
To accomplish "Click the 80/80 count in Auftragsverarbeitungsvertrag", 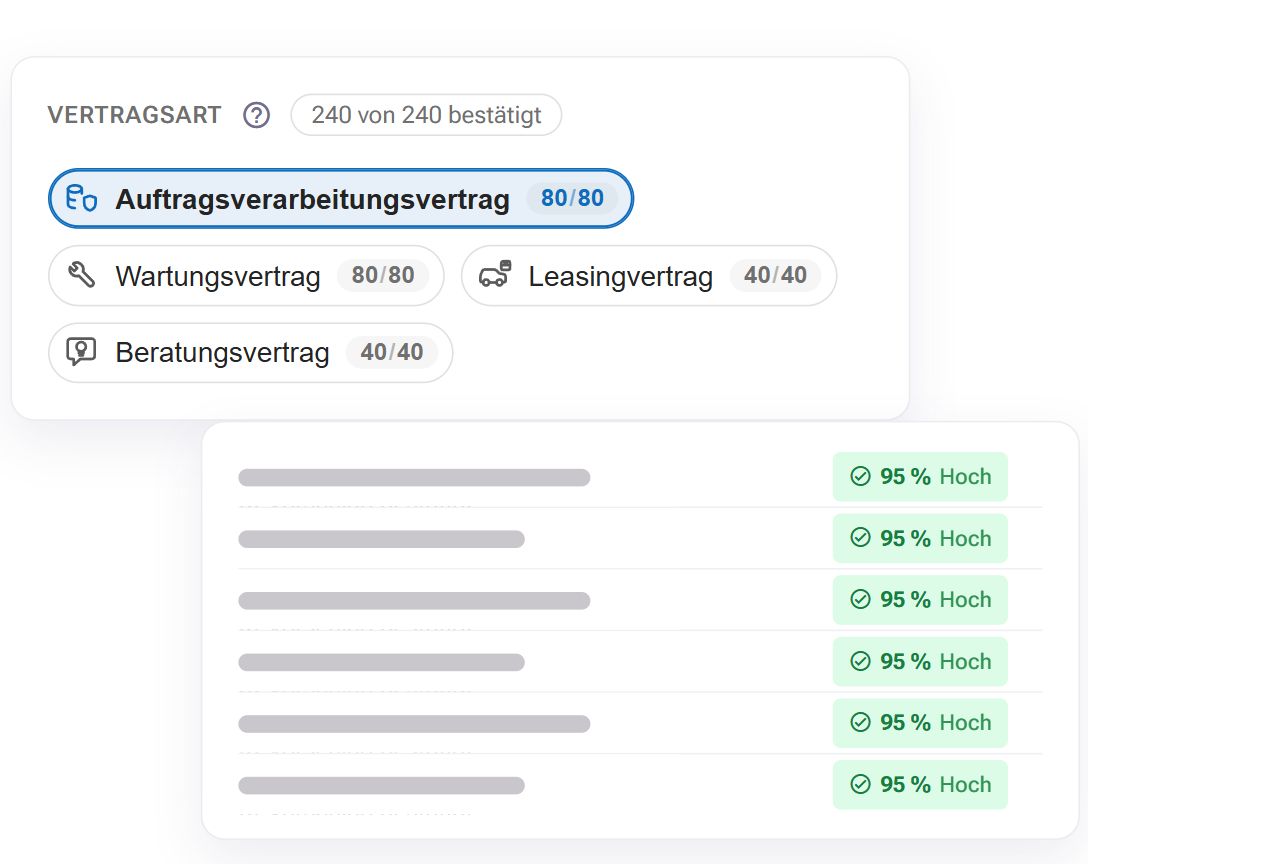I will coord(572,198).
